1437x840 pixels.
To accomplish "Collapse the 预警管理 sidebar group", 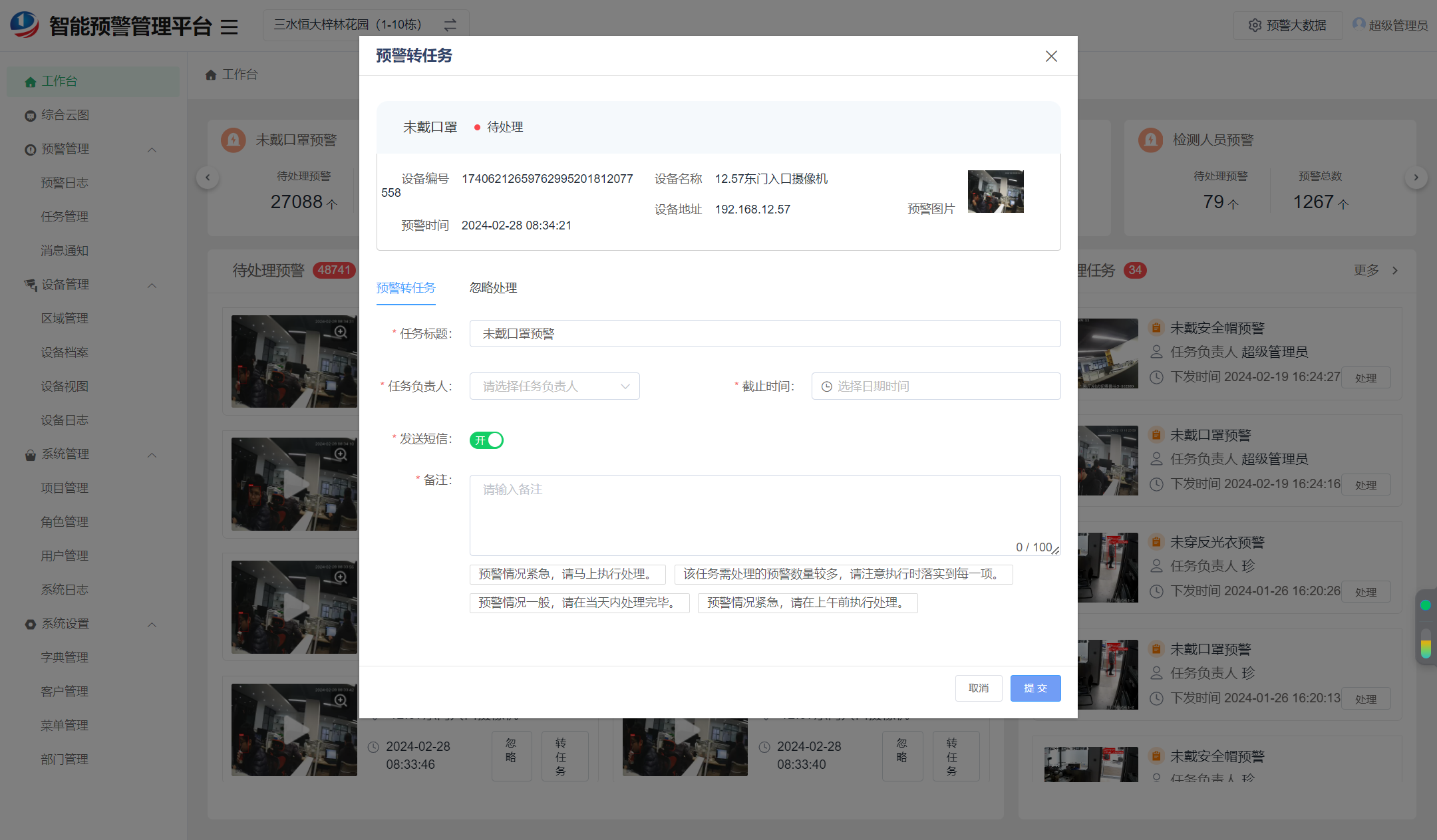I will (152, 150).
